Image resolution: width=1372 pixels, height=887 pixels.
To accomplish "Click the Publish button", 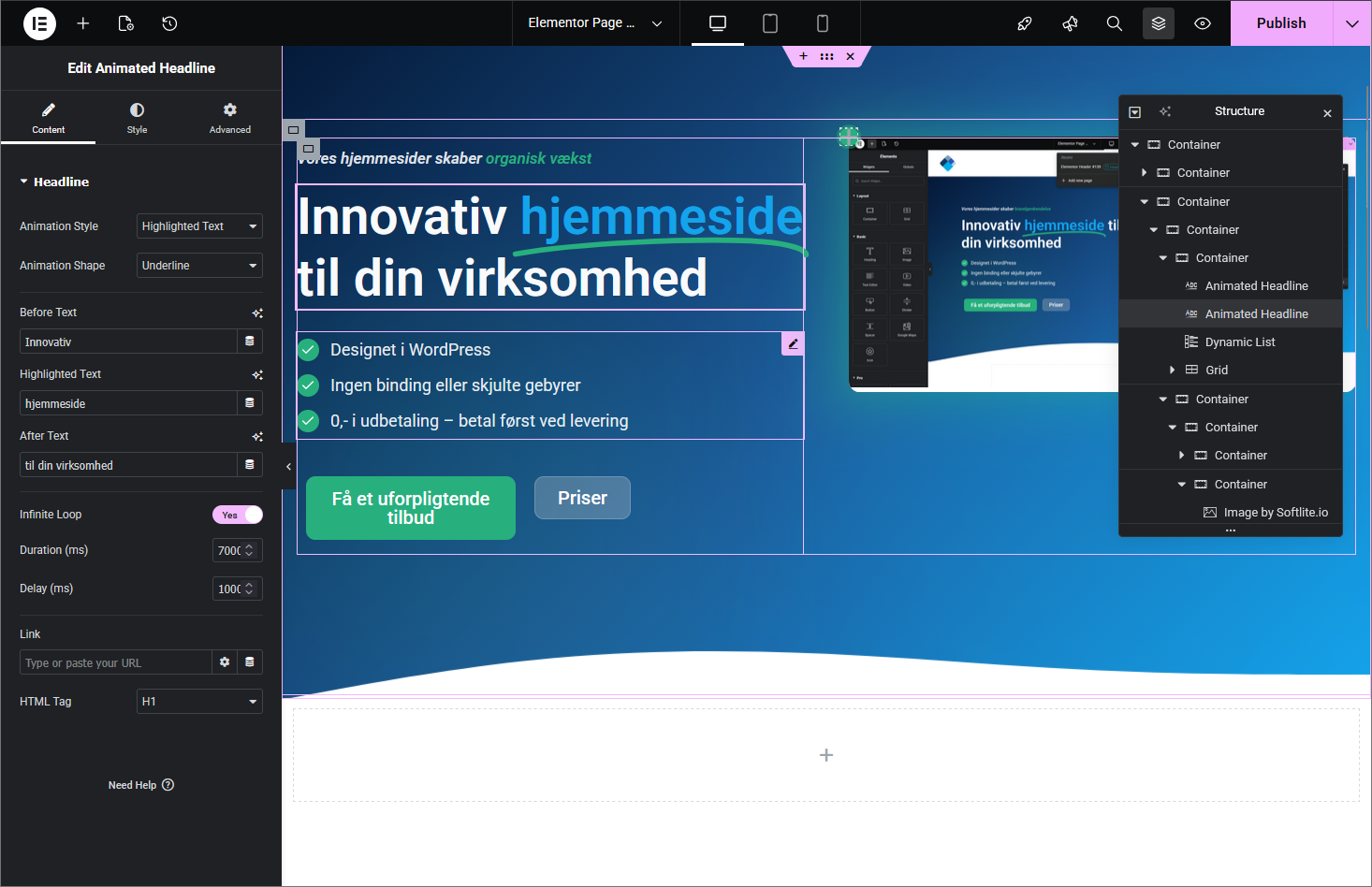I will [1280, 23].
